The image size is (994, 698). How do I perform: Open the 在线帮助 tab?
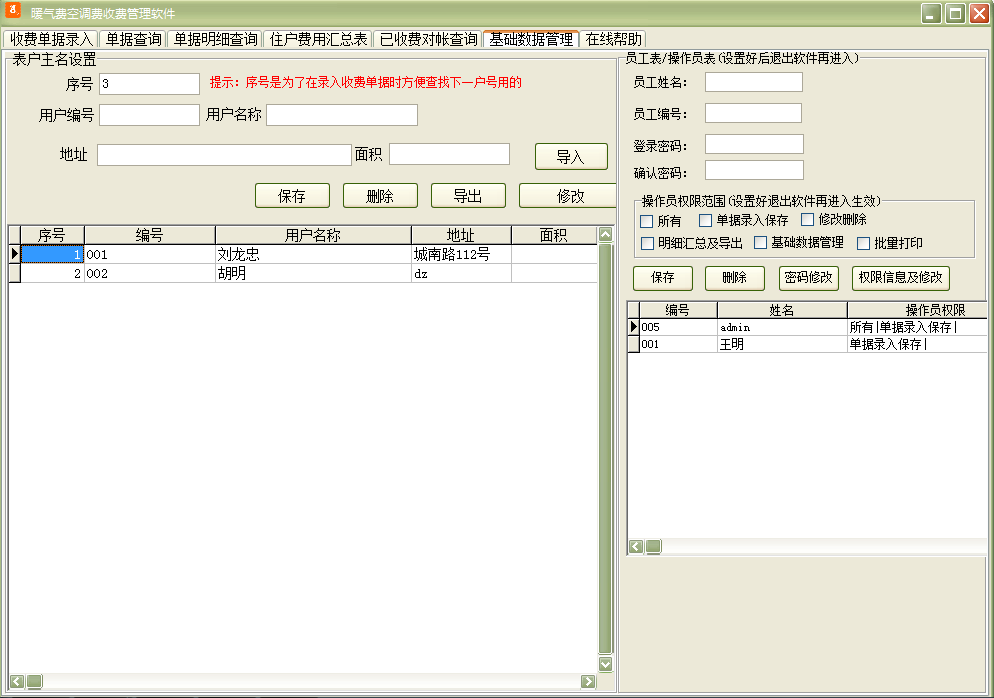point(614,39)
